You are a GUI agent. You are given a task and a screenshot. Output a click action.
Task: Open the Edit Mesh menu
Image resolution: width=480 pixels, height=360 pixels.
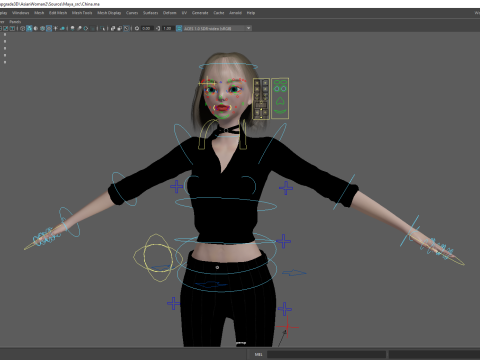coord(58,13)
